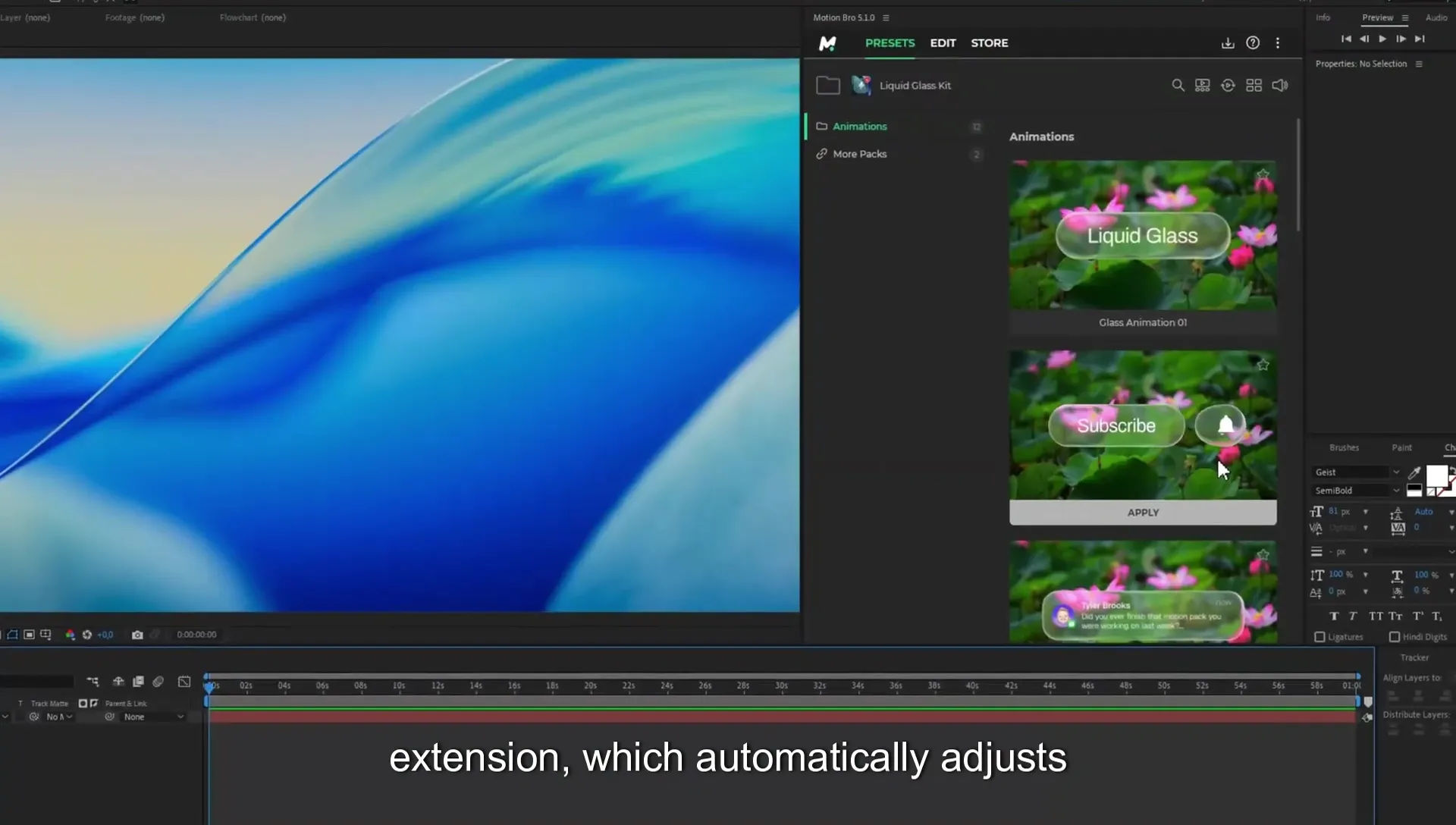Image resolution: width=1456 pixels, height=825 pixels.
Task: Play the composition in Preview panel
Action: (1382, 39)
